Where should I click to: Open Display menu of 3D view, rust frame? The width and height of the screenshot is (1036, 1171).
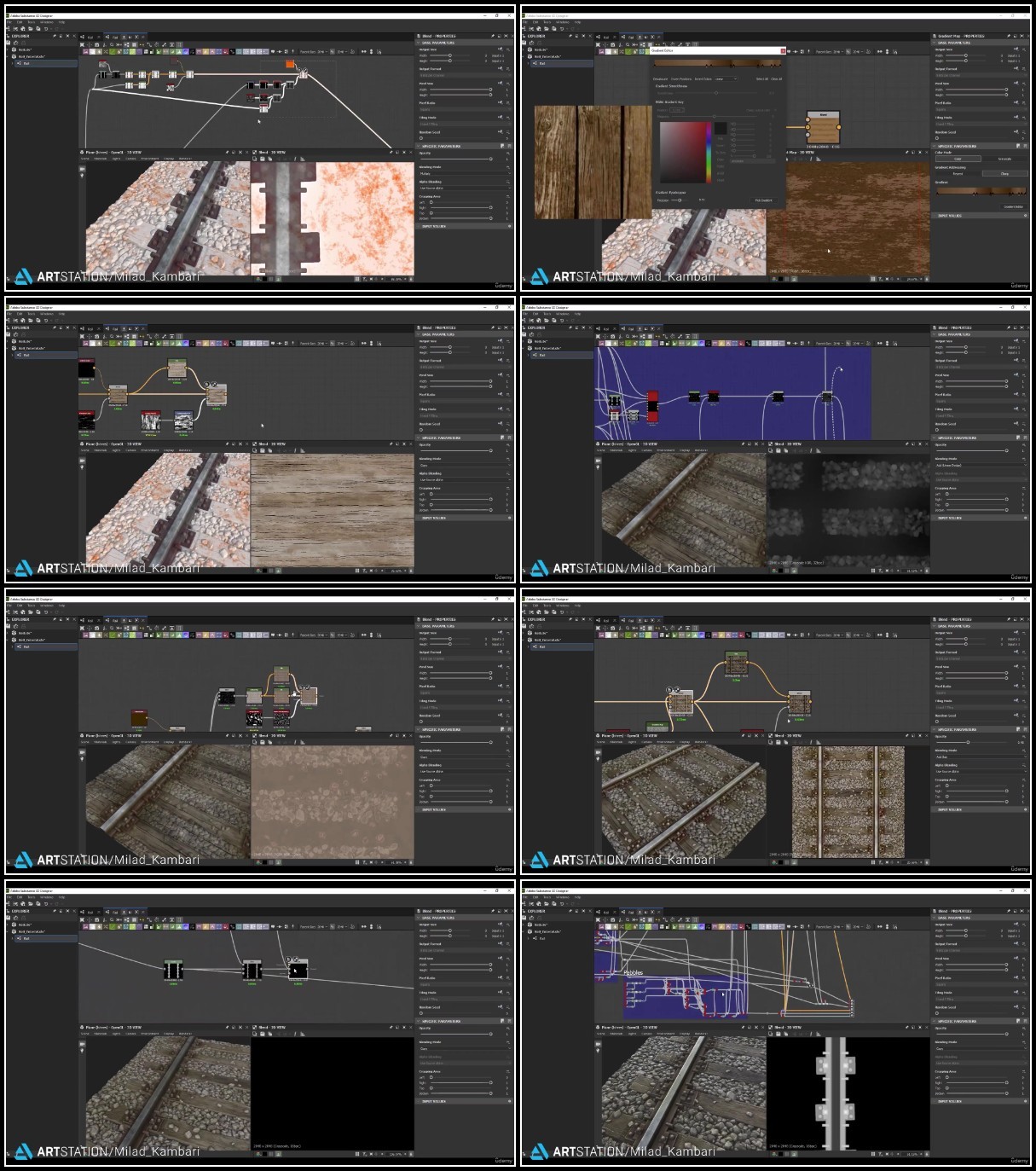(168, 159)
